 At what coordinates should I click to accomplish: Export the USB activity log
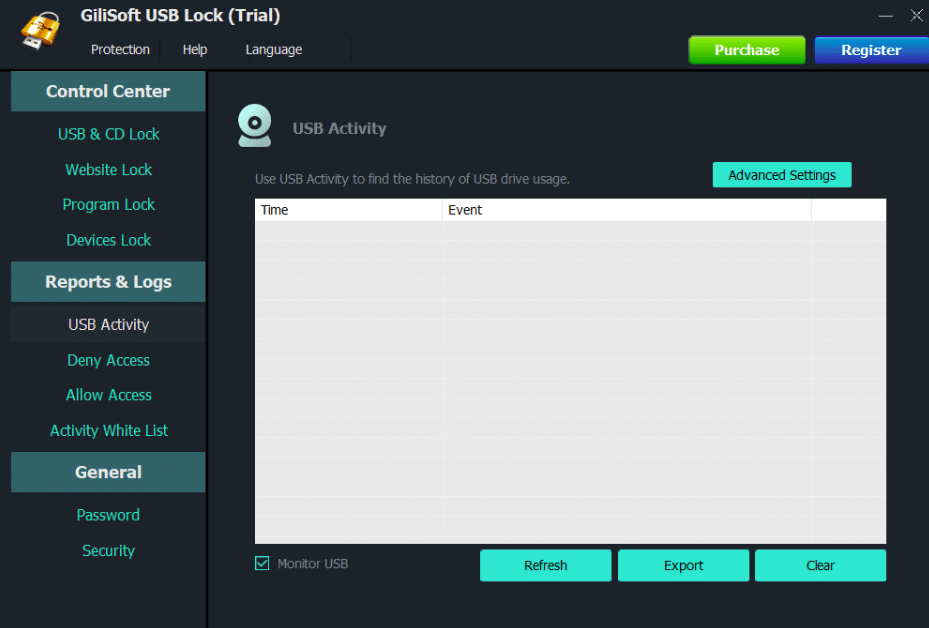(x=684, y=565)
